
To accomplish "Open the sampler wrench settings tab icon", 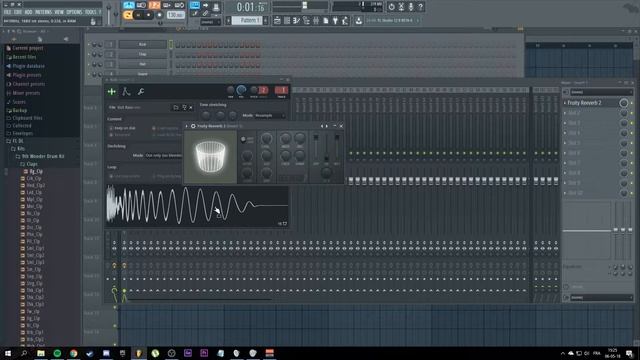I will click(x=141, y=92).
